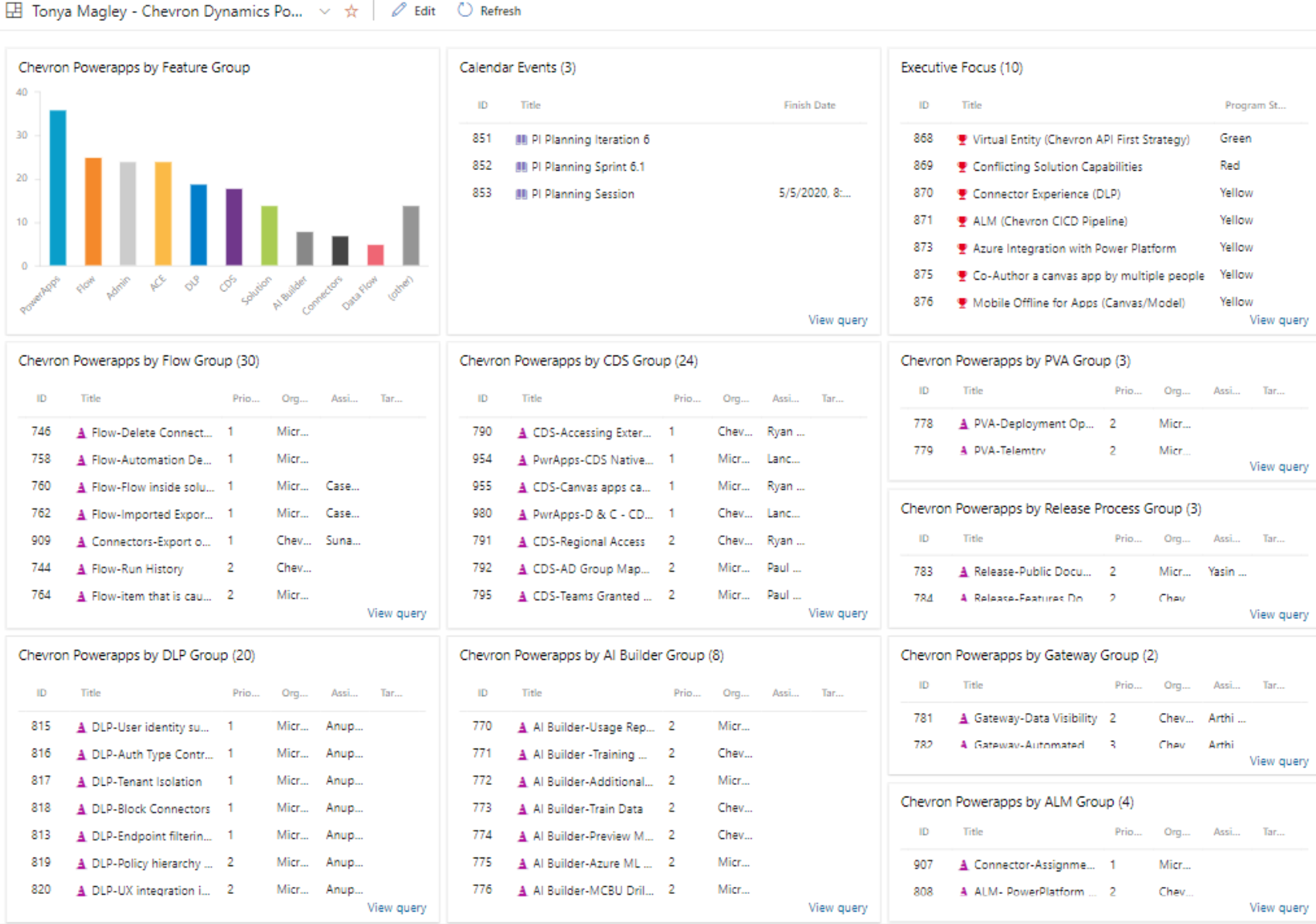Open Conflicting Solution Capabilities item

(x=1057, y=167)
